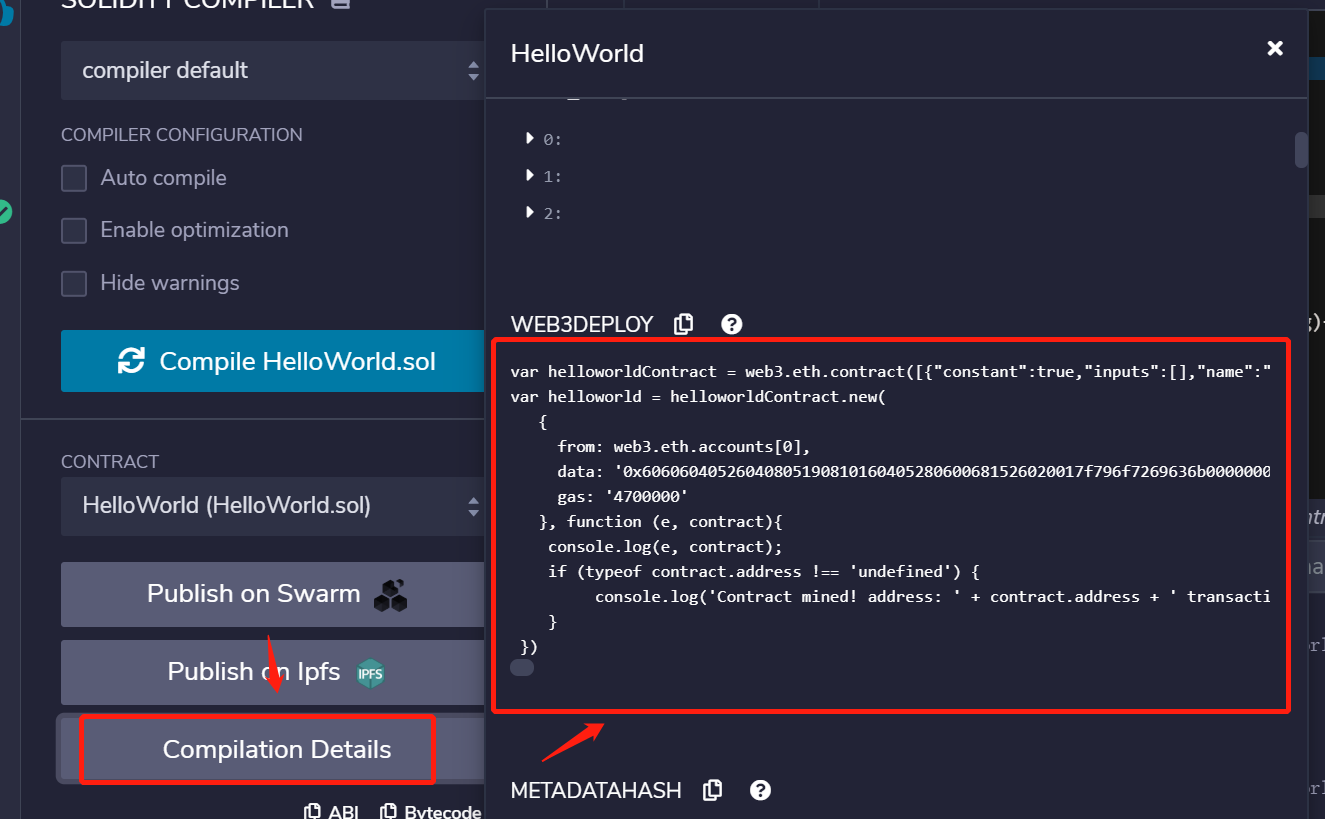Viewport: 1325px width, 819px height.
Task: Click the "var helloworld = helloworldContract.new(" line
Action: [x=698, y=396]
